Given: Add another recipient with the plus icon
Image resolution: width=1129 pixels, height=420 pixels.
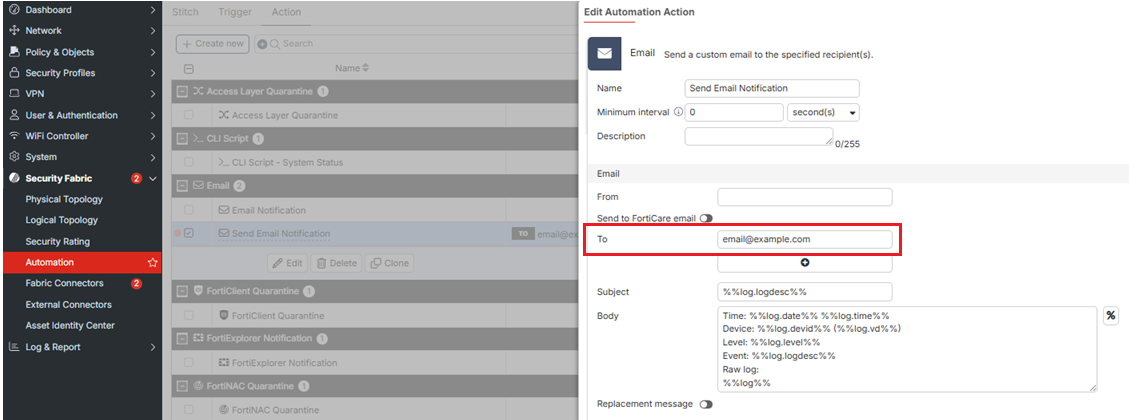Looking at the screenshot, I should coord(805,263).
